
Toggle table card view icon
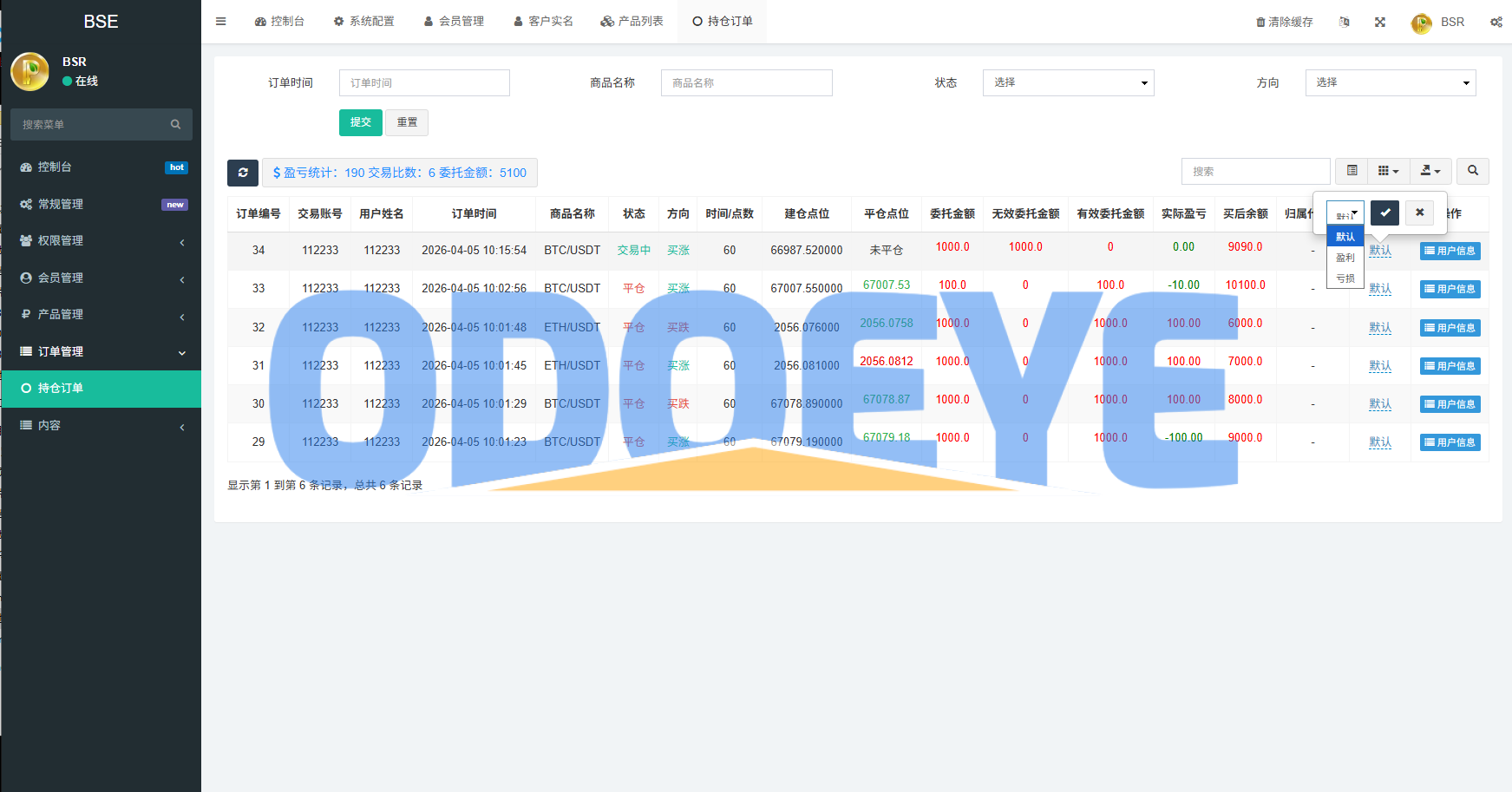click(1352, 171)
